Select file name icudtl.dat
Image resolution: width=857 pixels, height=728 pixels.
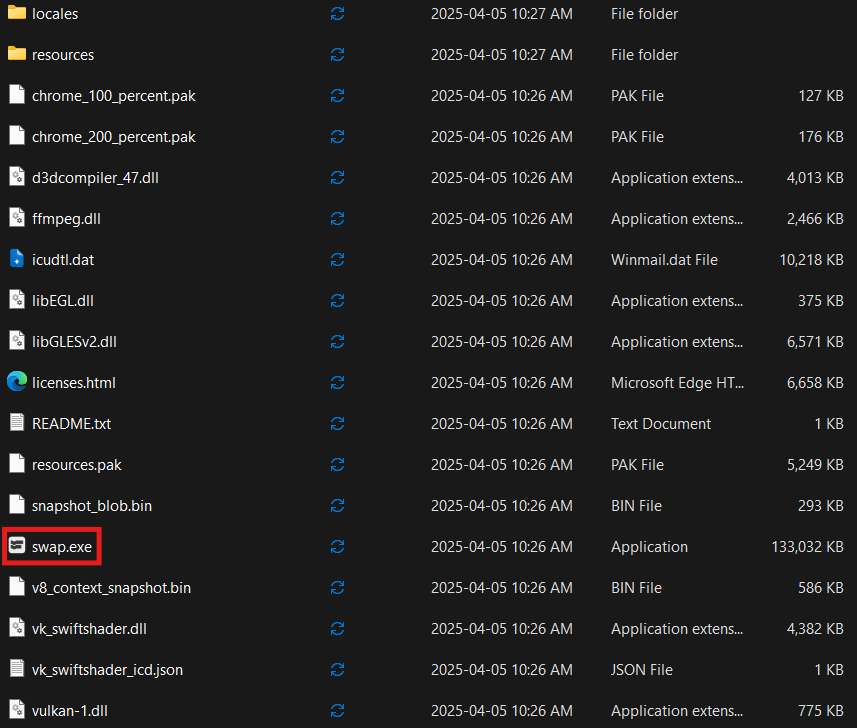point(63,260)
